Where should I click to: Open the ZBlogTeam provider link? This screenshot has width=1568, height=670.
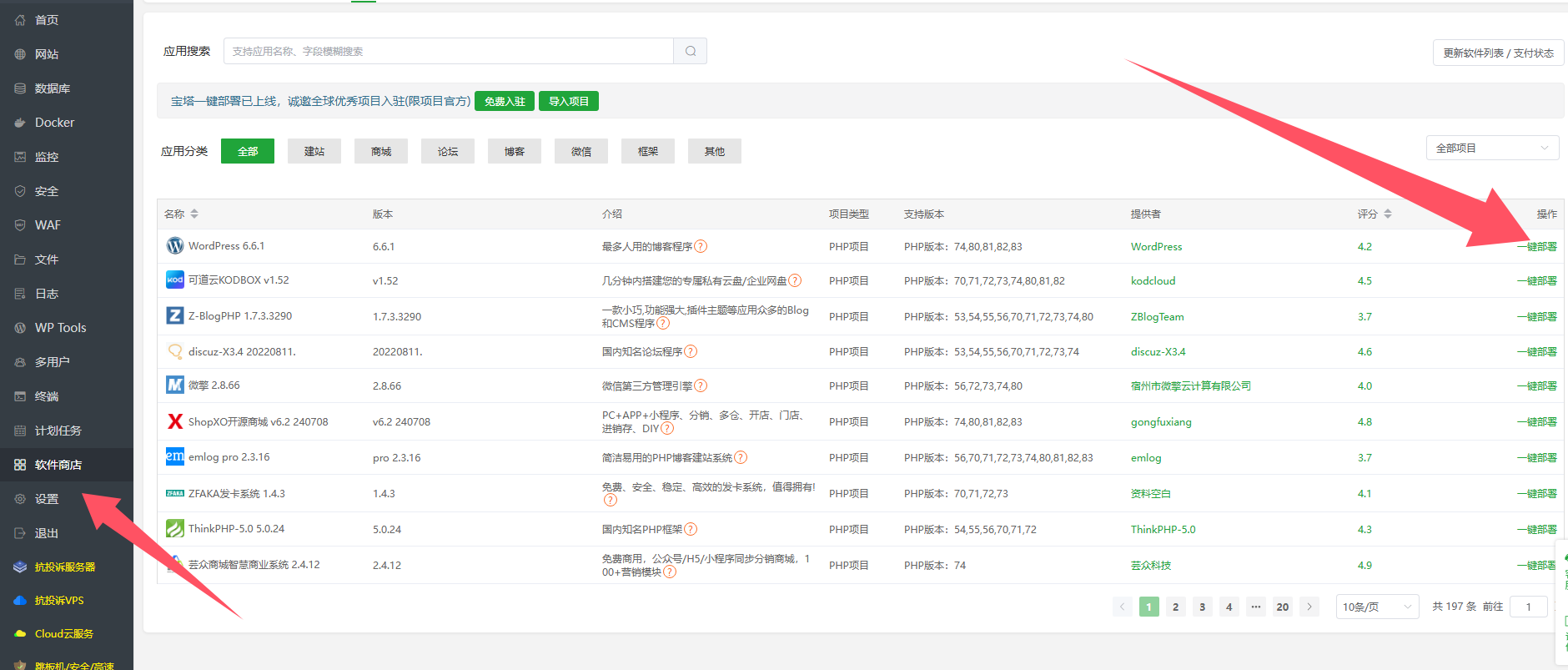[1157, 316]
